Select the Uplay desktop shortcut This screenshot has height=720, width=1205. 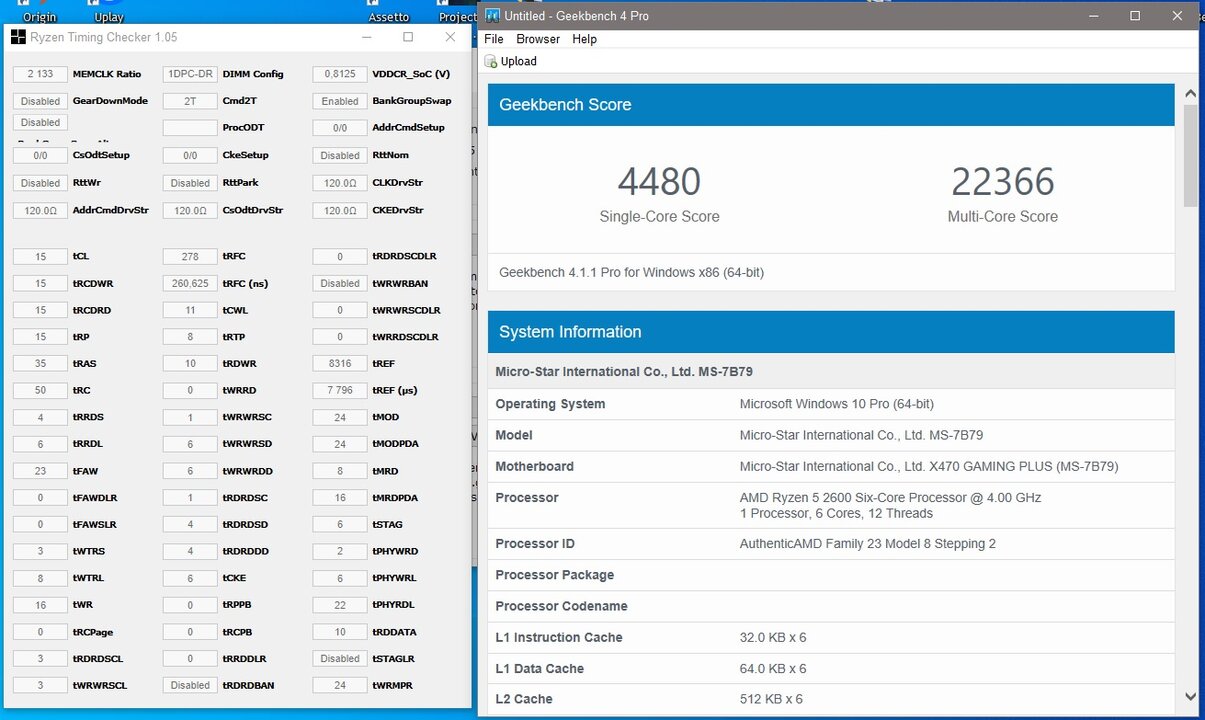tap(109, 12)
